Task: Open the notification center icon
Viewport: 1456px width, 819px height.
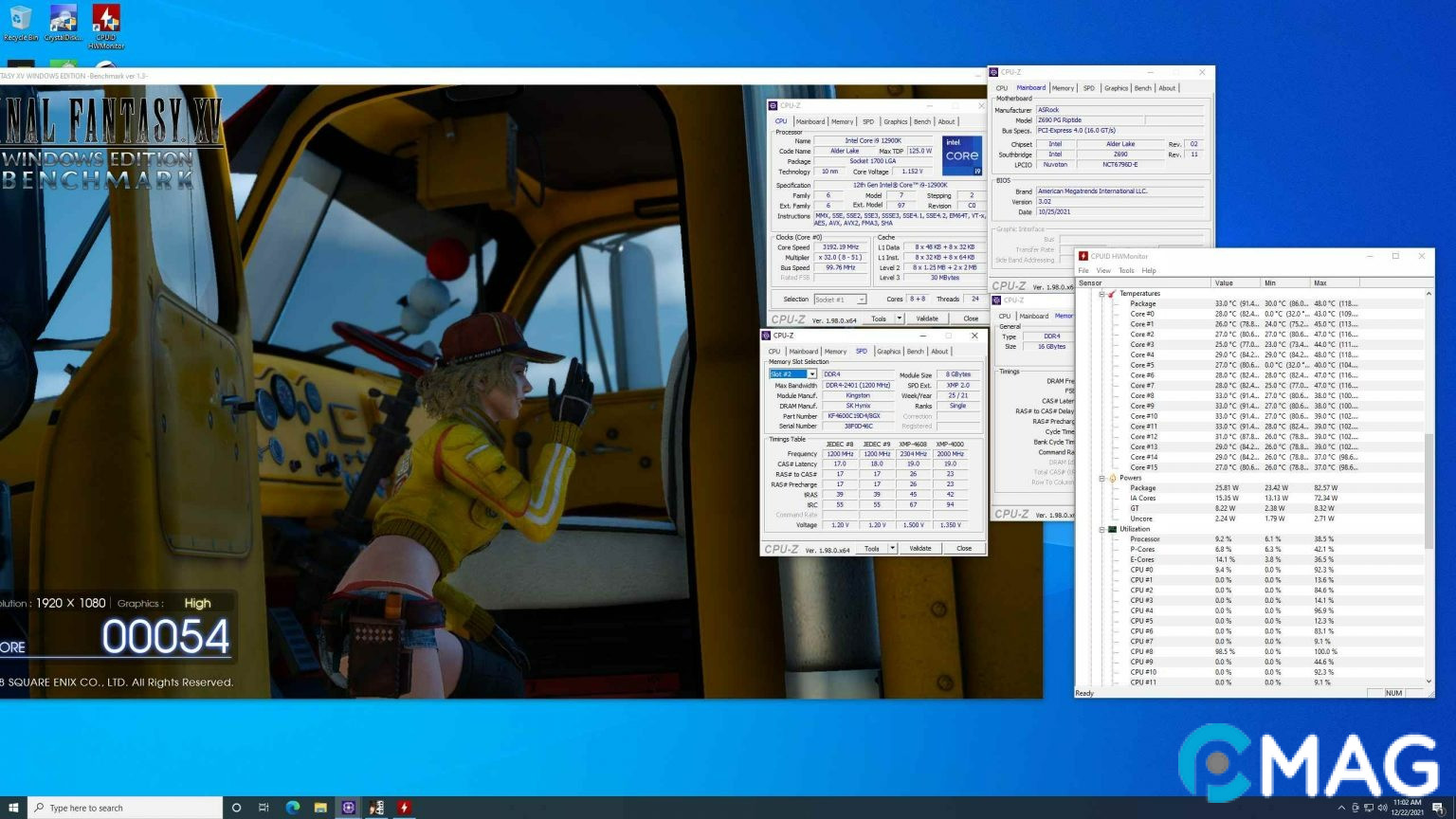Action: click(x=1437, y=808)
